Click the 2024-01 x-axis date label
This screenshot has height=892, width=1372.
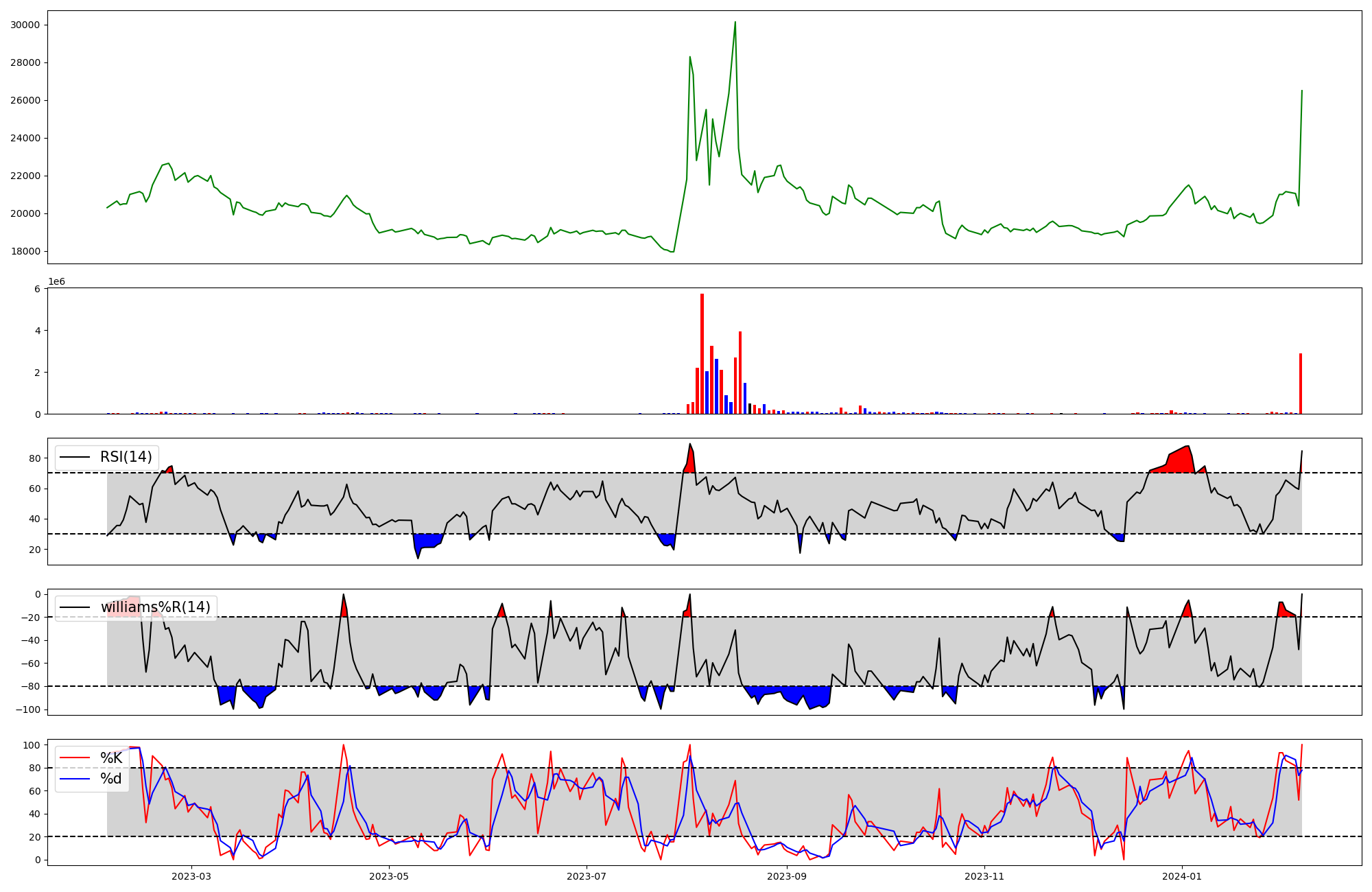tap(1182, 876)
